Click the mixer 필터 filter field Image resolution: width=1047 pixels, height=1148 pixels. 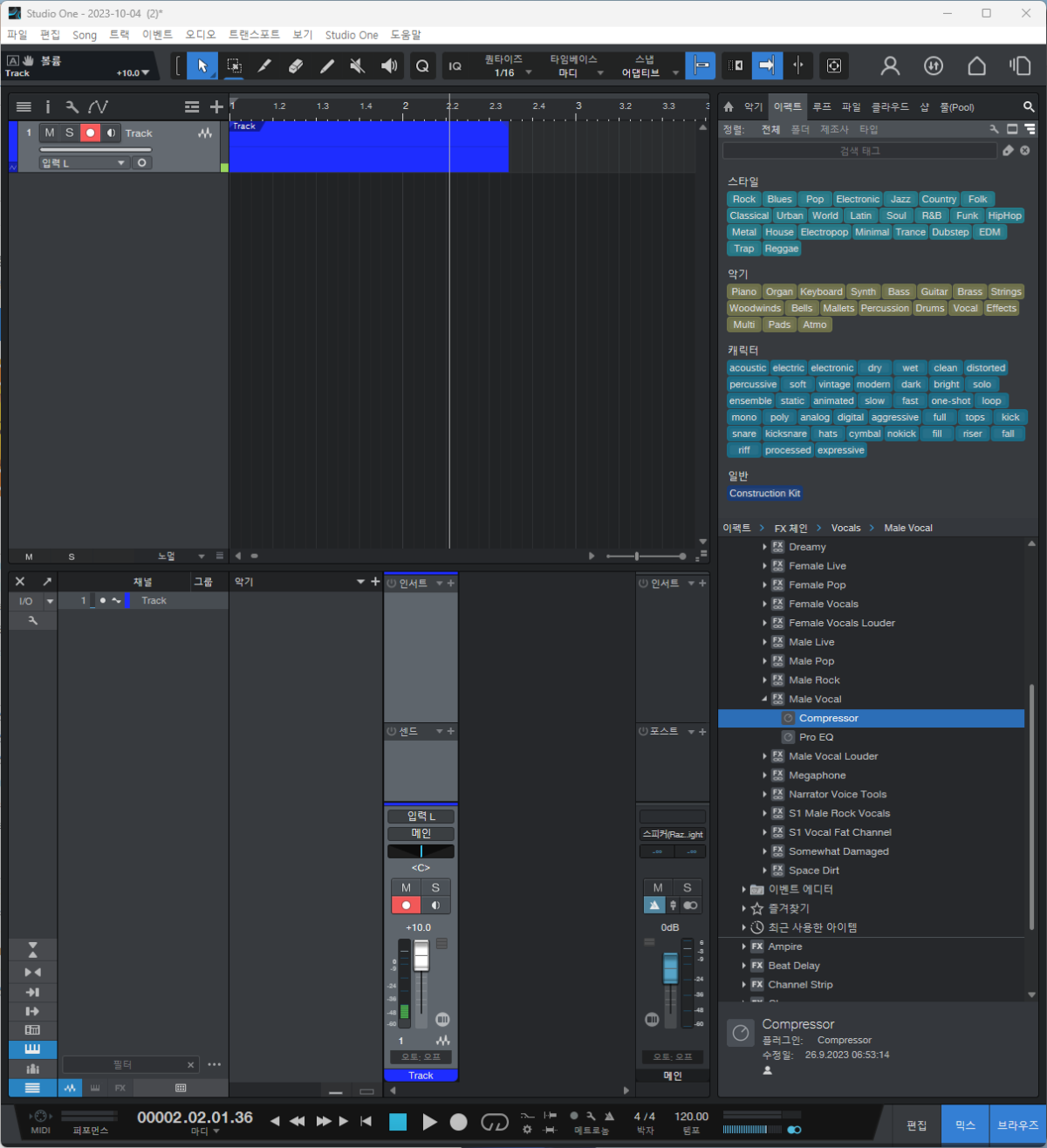tap(129, 1064)
